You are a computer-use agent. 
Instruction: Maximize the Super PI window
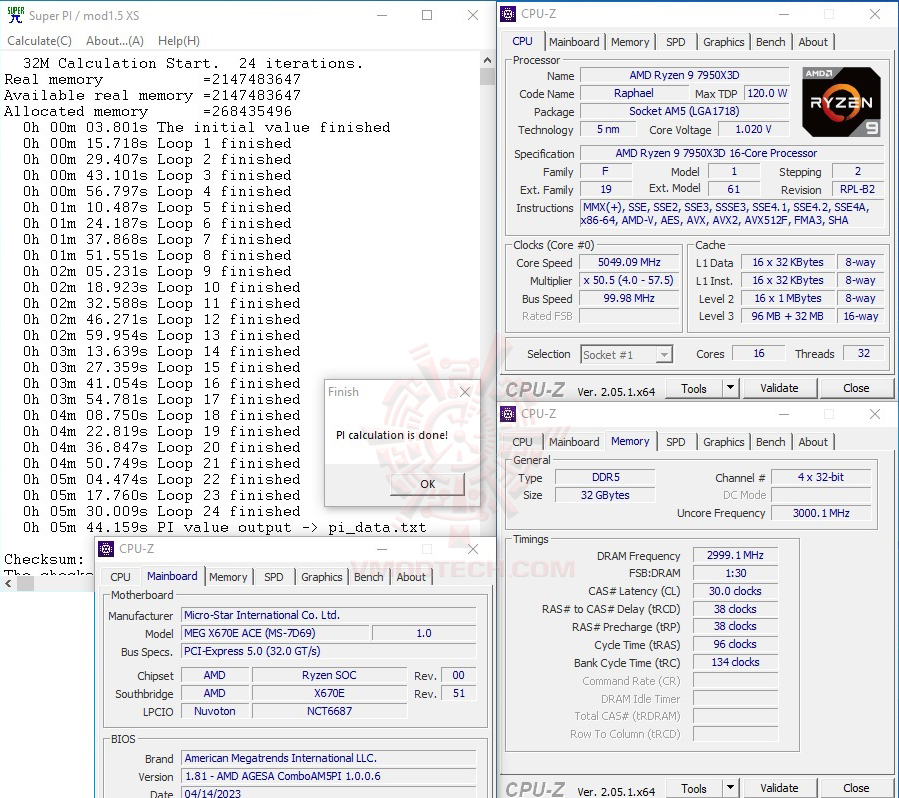coord(427,15)
